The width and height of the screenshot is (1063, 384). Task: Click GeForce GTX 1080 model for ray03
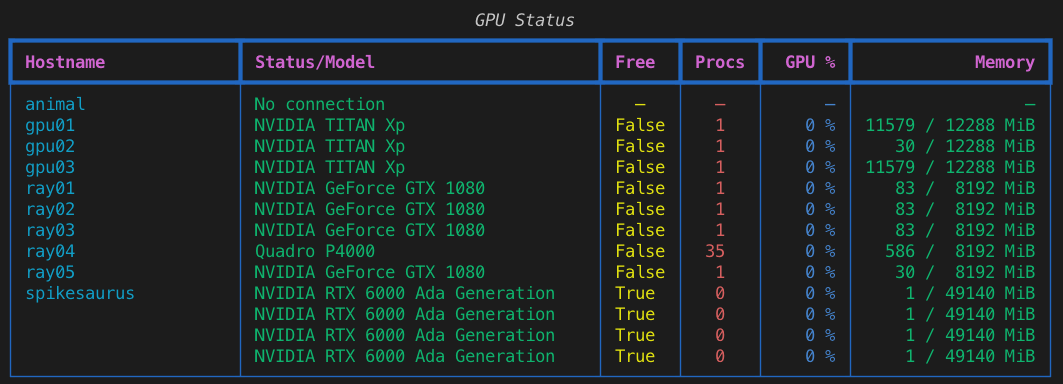coord(369,230)
